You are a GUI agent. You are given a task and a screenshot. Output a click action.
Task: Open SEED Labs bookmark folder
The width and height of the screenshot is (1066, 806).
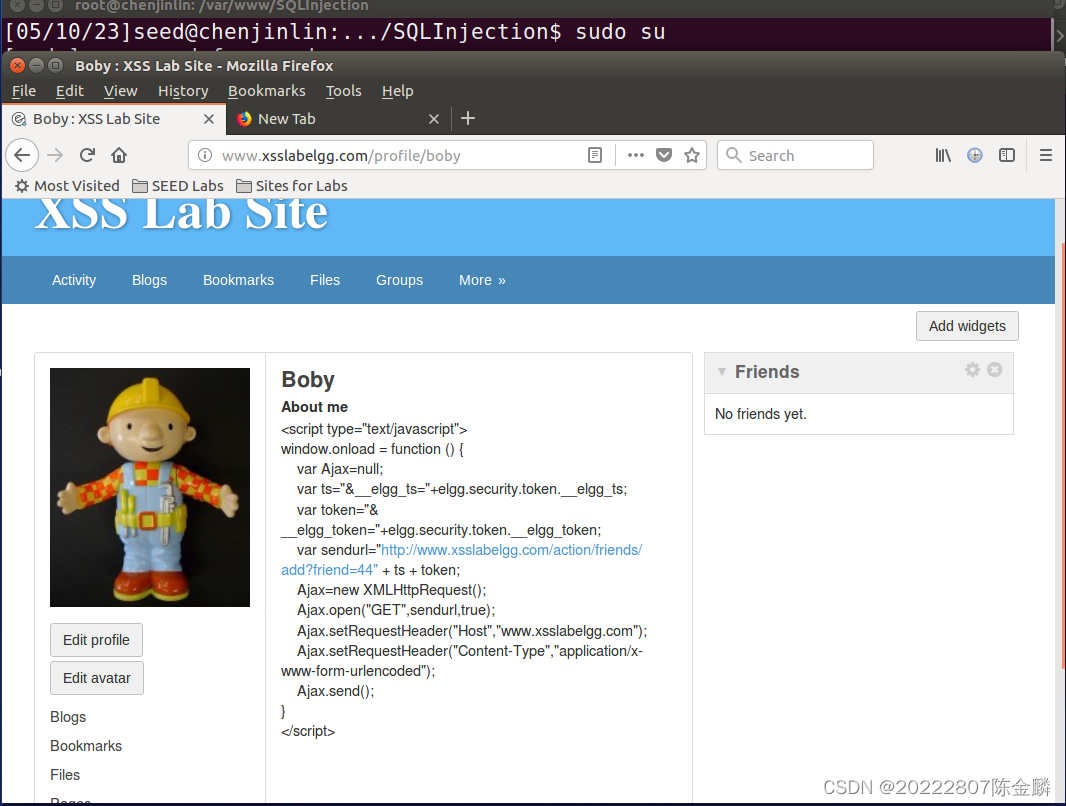pos(177,186)
